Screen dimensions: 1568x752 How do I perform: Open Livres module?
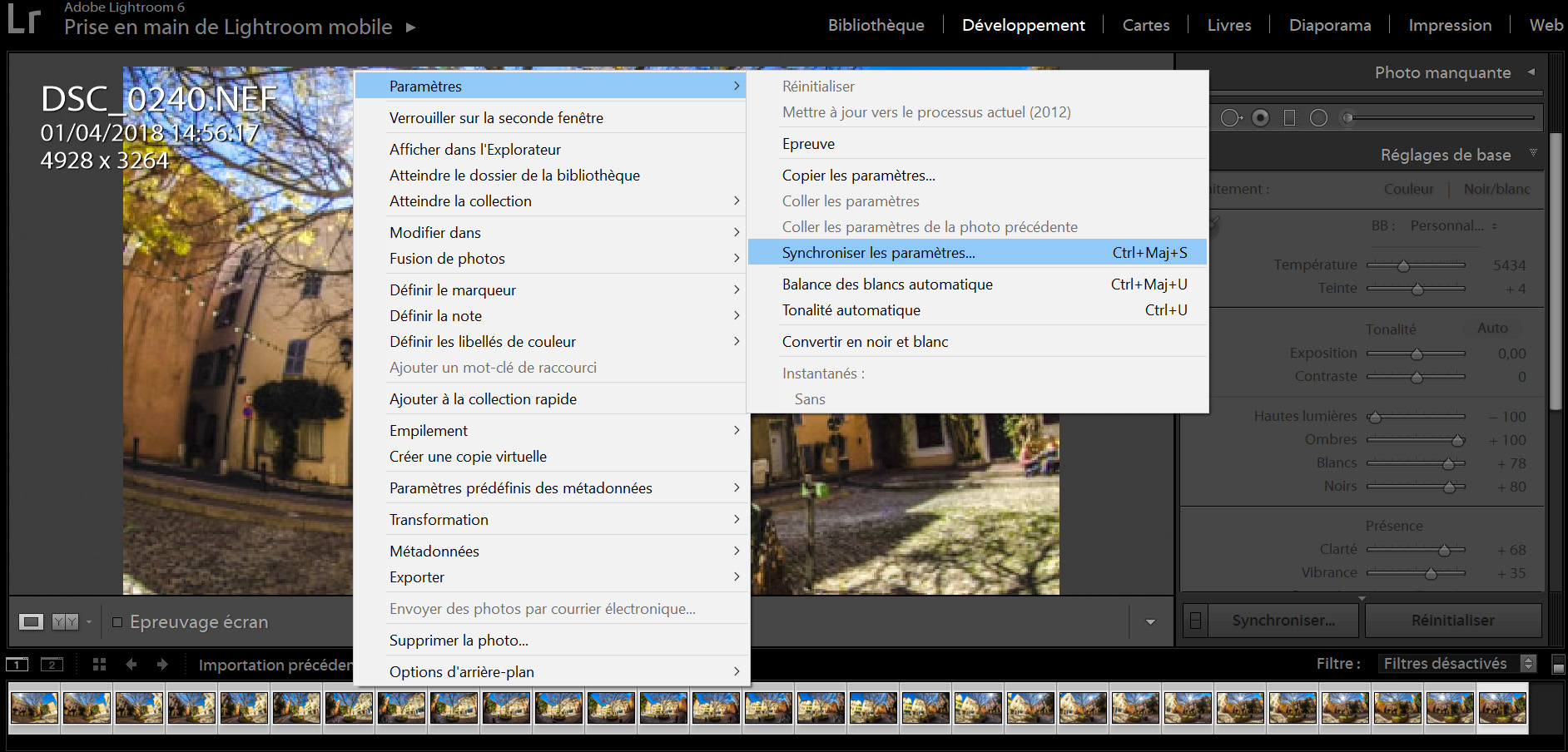click(1229, 26)
